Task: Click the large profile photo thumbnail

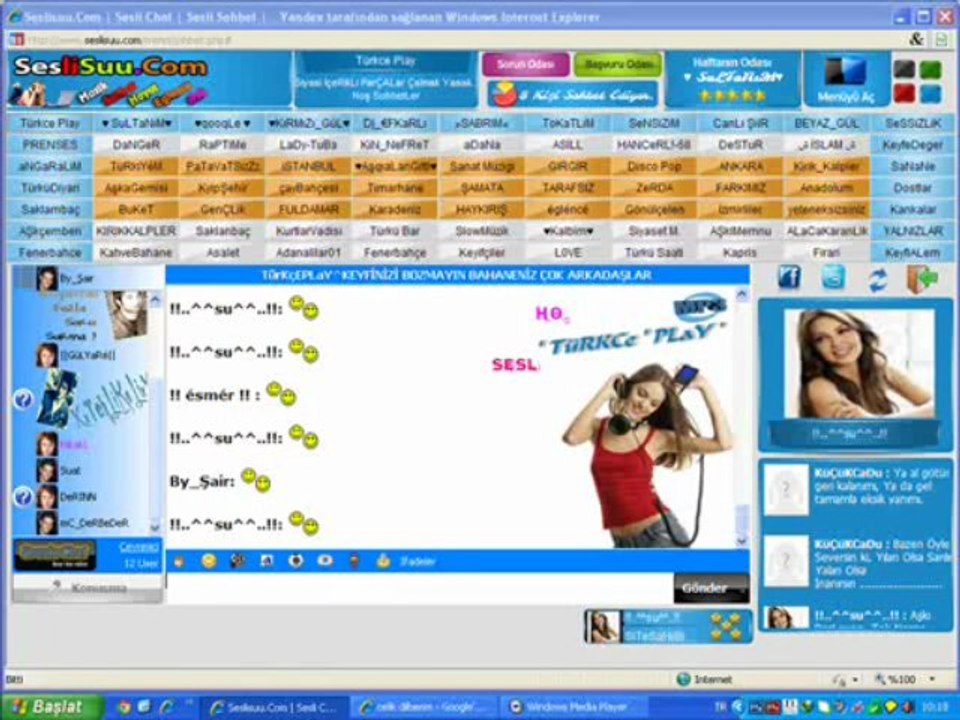Action: point(859,364)
